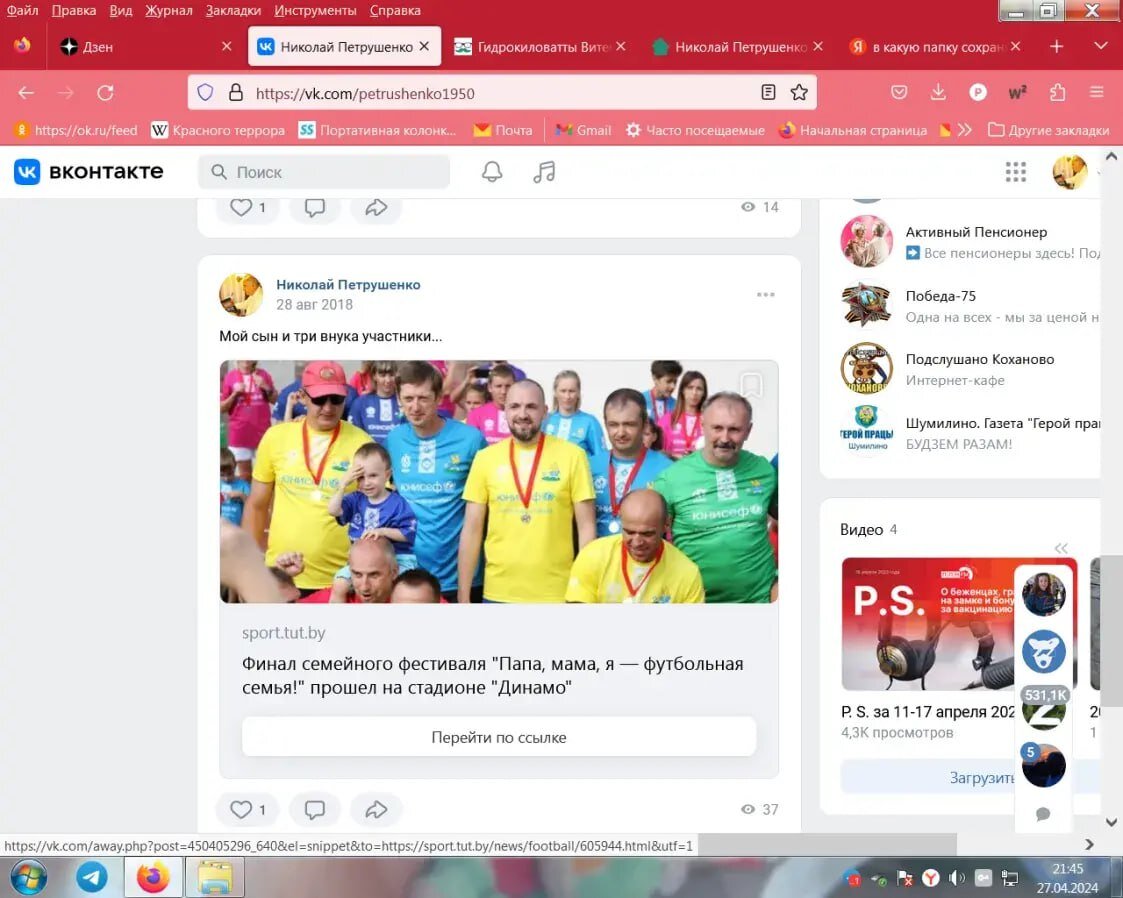Viewport: 1123px width, 898px height.
Task: Switch to the Гидрокиловатты tab
Action: [541, 47]
